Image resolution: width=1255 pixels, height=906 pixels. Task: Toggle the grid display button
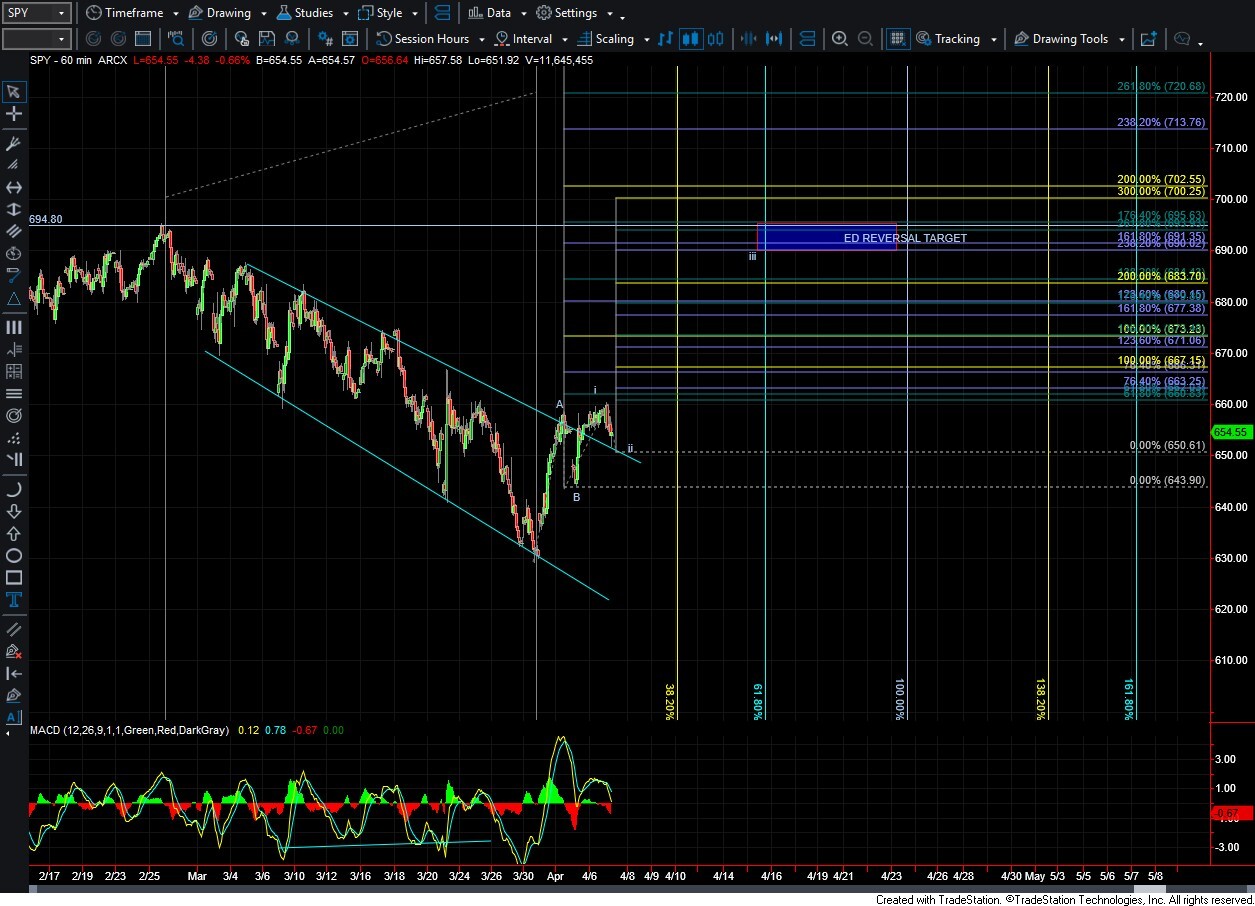tap(898, 39)
